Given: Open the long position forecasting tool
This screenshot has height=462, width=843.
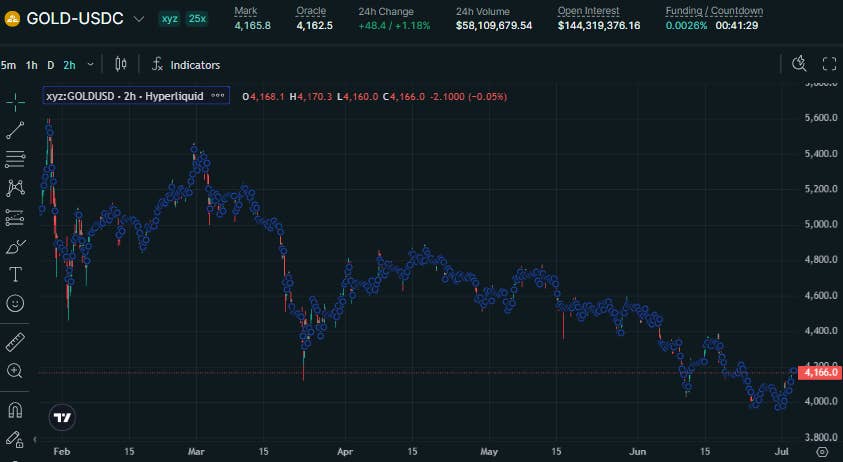Looking at the screenshot, I should coord(16,217).
